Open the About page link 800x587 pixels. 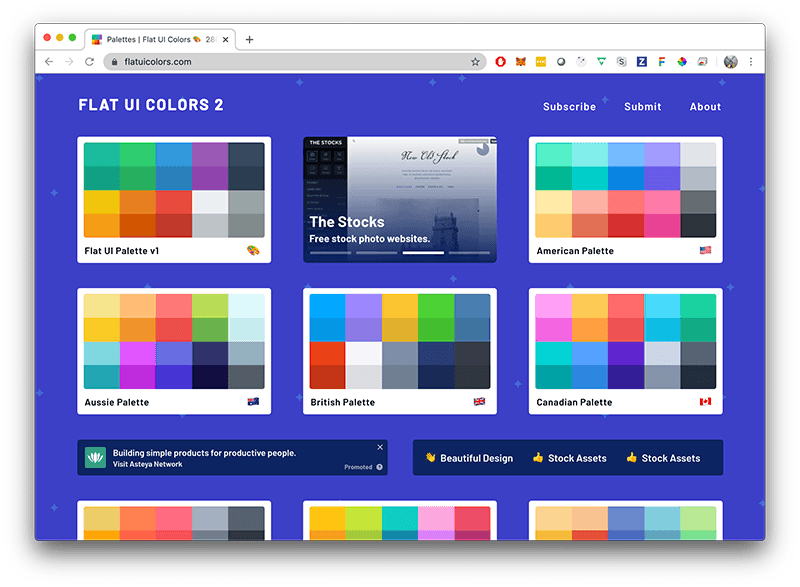tap(706, 107)
